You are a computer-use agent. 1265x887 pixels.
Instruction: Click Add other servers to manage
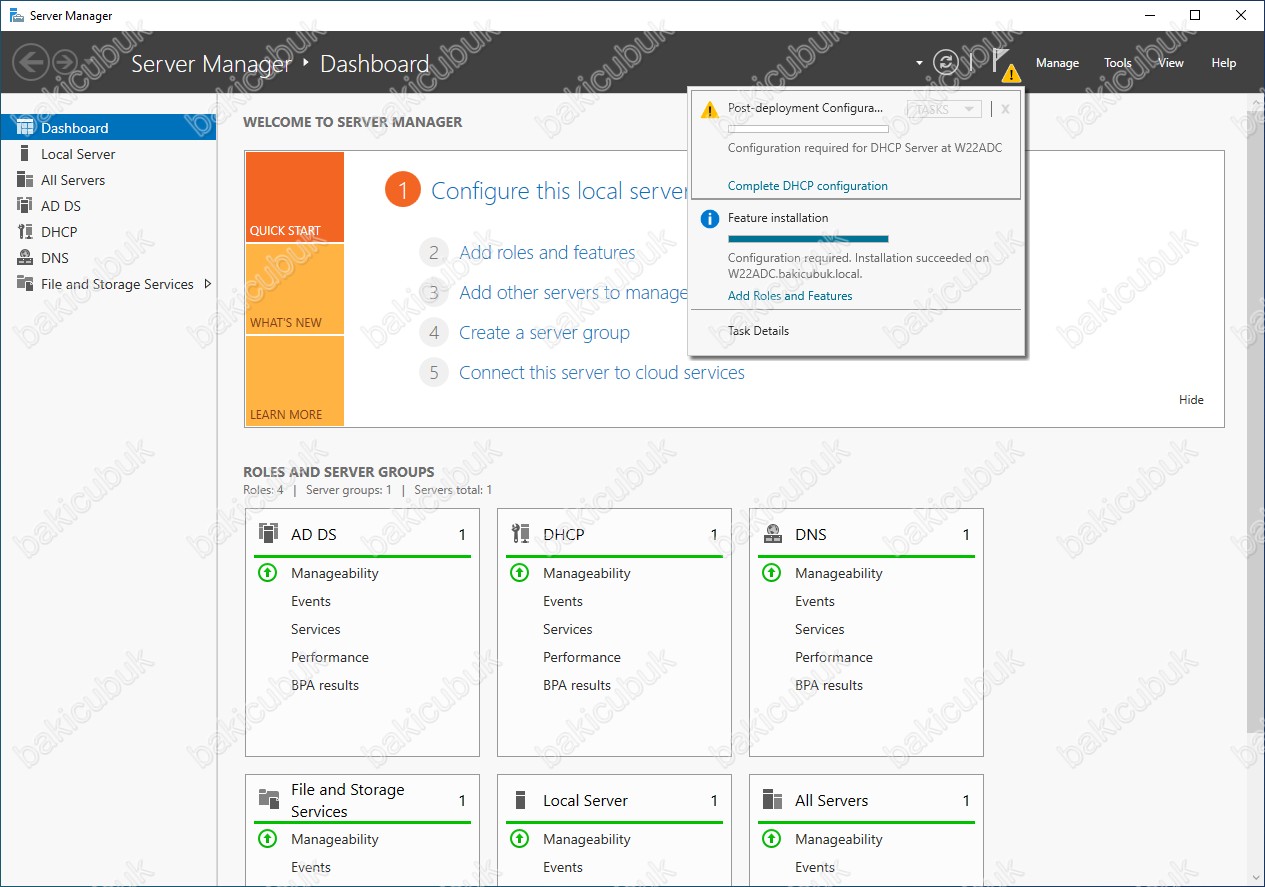(x=573, y=293)
